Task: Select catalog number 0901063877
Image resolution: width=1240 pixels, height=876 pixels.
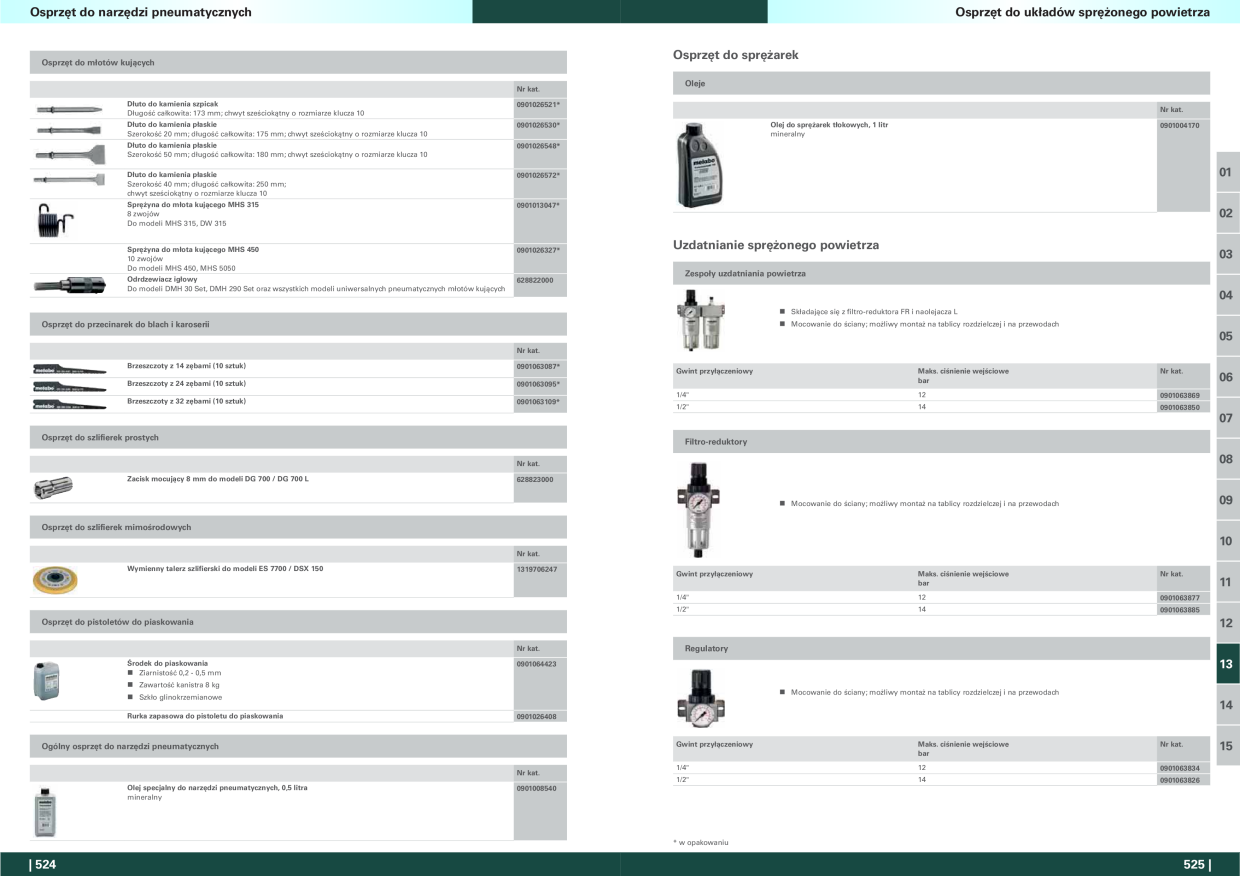Action: click(1180, 598)
